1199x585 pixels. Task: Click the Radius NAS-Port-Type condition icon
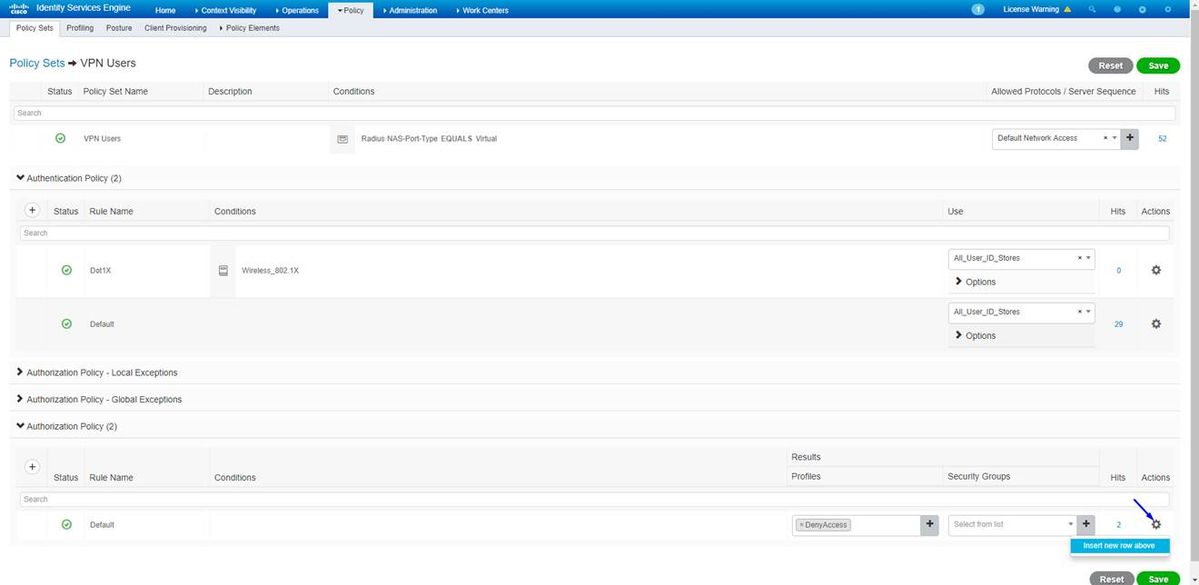click(x=343, y=138)
